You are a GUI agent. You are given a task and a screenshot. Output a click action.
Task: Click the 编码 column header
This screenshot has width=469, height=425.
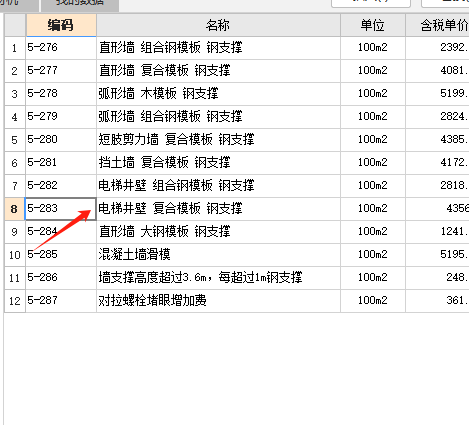coord(61,25)
